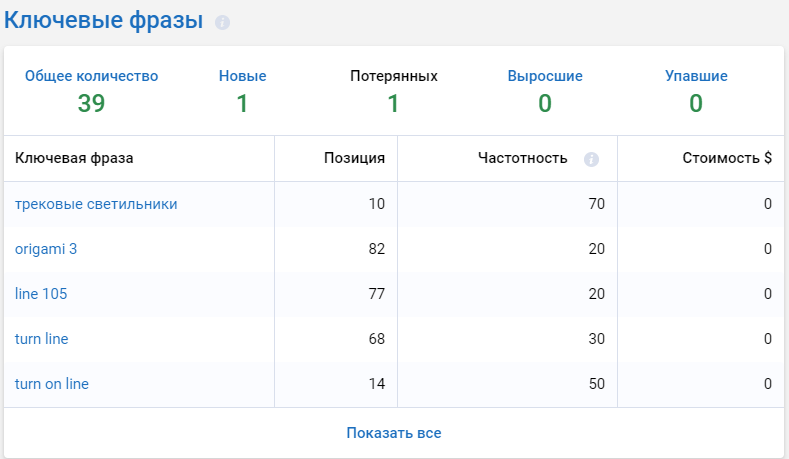Viewport: 789px width, 459px height.
Task: Open the Общее количество stat link
Action: pos(92,76)
